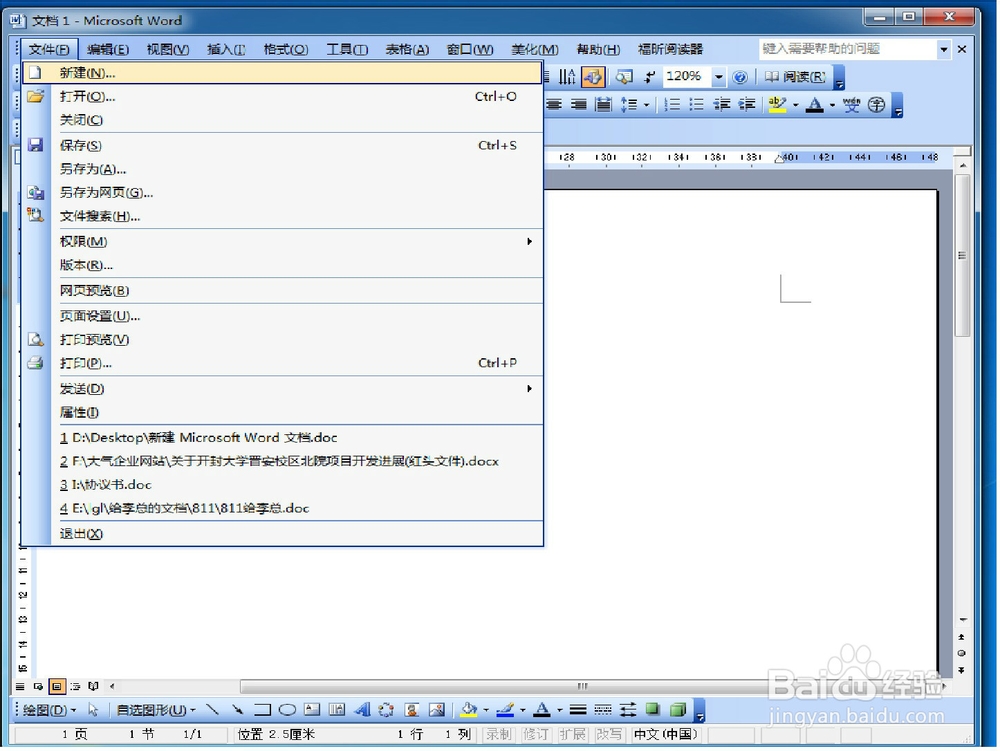Open the 格式(O) menu
This screenshot has width=1000, height=751.
[286, 49]
